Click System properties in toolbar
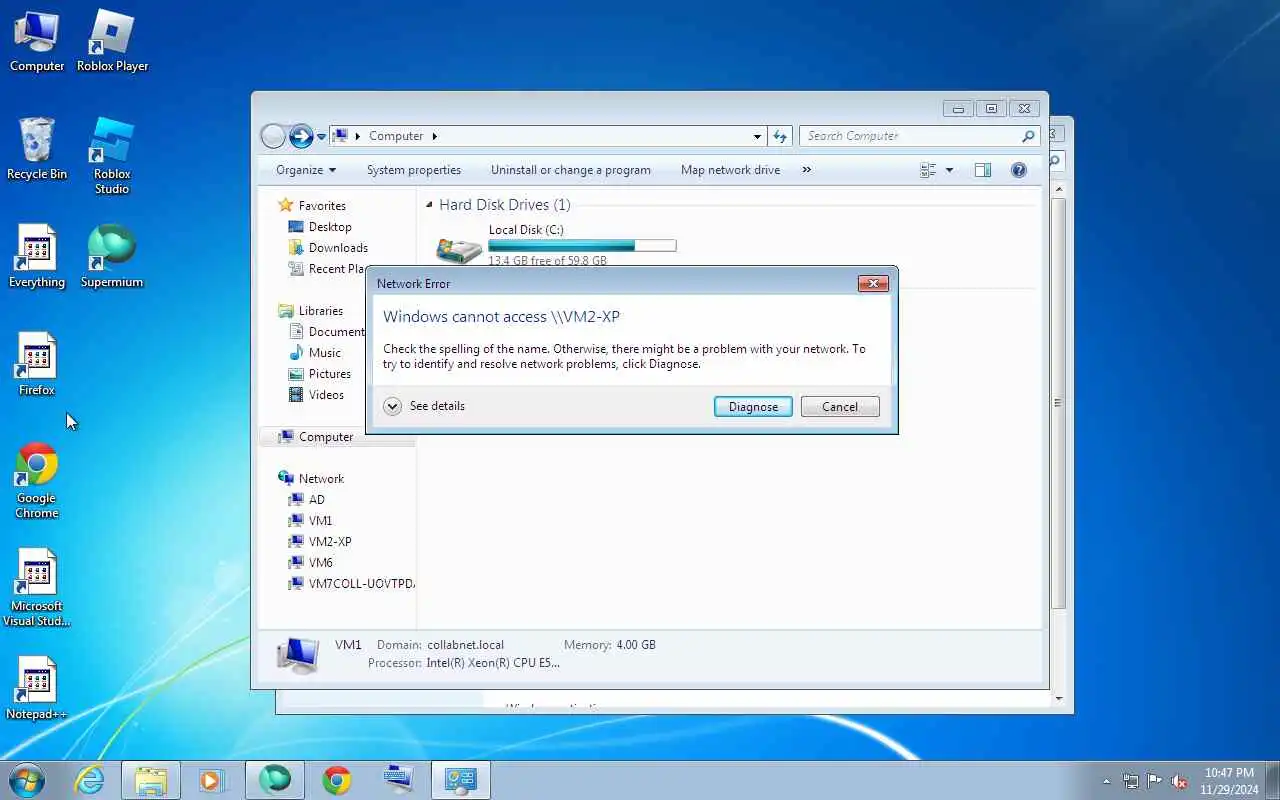The image size is (1280, 800). click(414, 170)
